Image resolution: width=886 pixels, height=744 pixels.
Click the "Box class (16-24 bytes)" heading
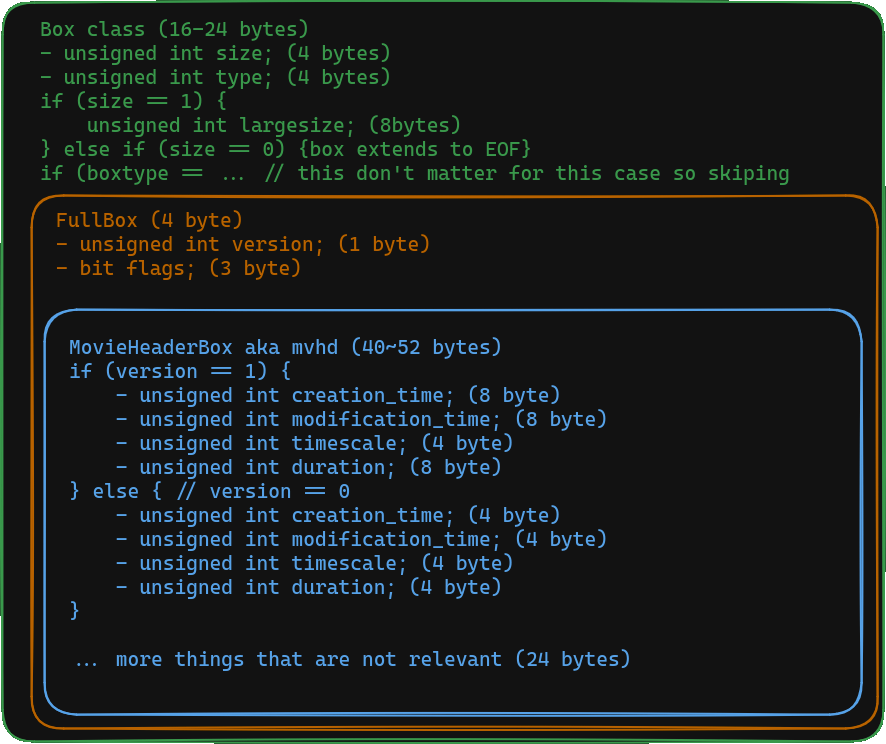[174, 29]
